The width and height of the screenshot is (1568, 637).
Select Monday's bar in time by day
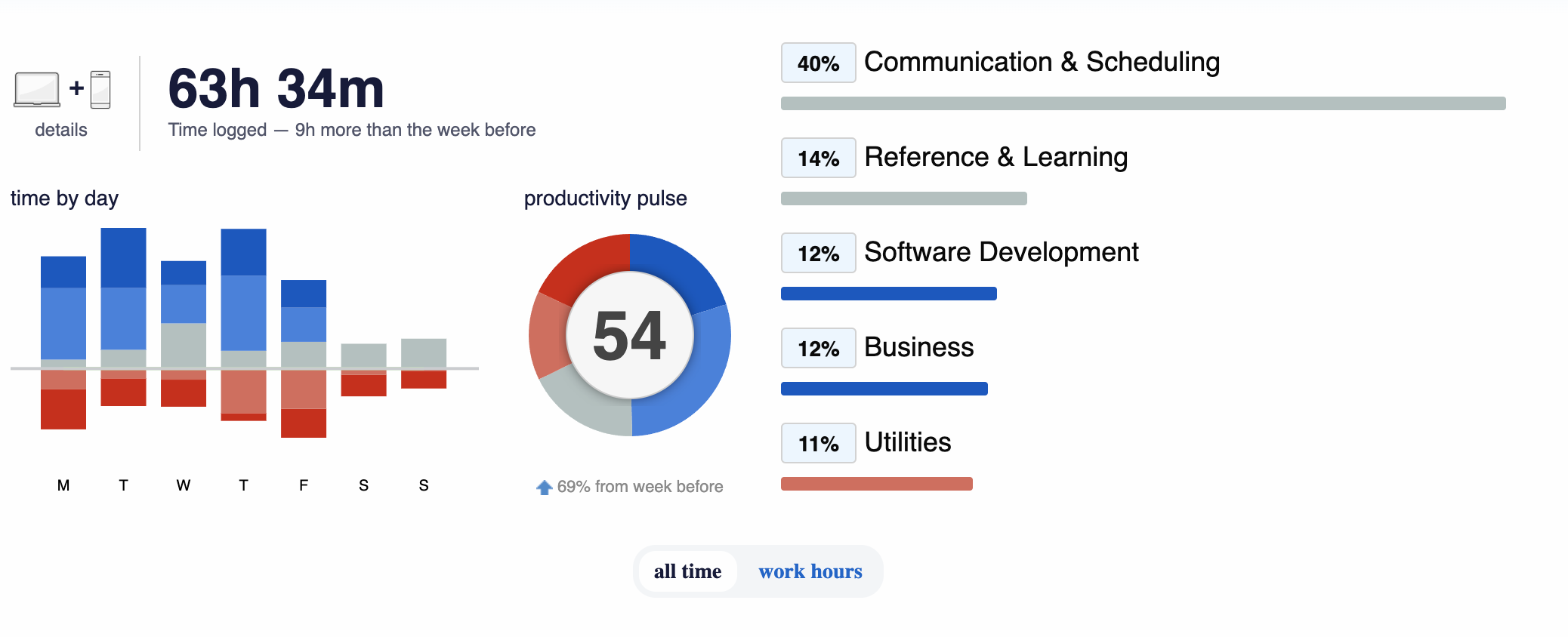63,343
